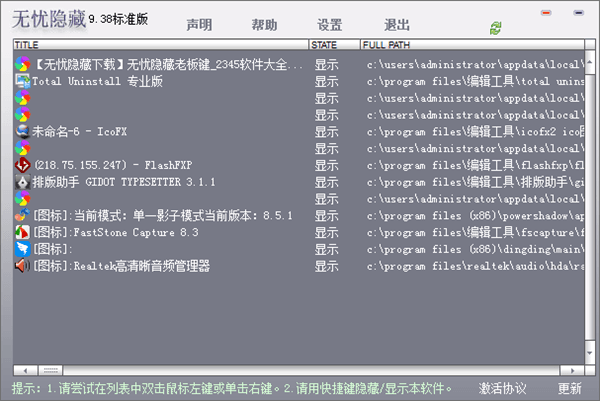
Task: Select the [图标]:Realtek高清晰音频管理器 title
Action: (x=122, y=266)
